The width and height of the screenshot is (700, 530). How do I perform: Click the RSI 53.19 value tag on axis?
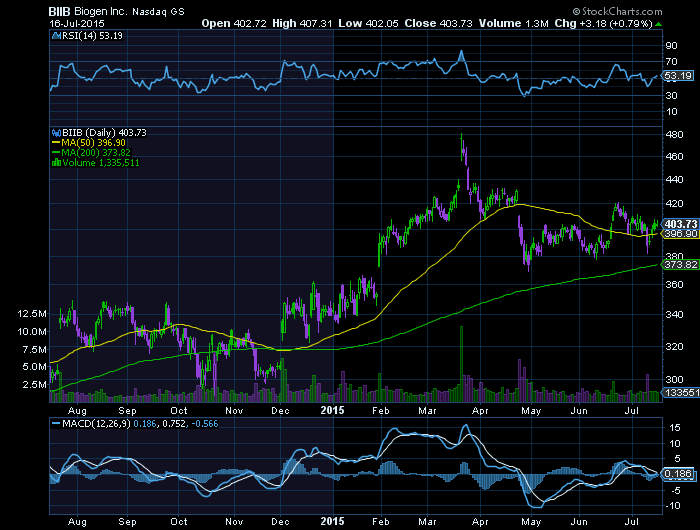click(678, 76)
